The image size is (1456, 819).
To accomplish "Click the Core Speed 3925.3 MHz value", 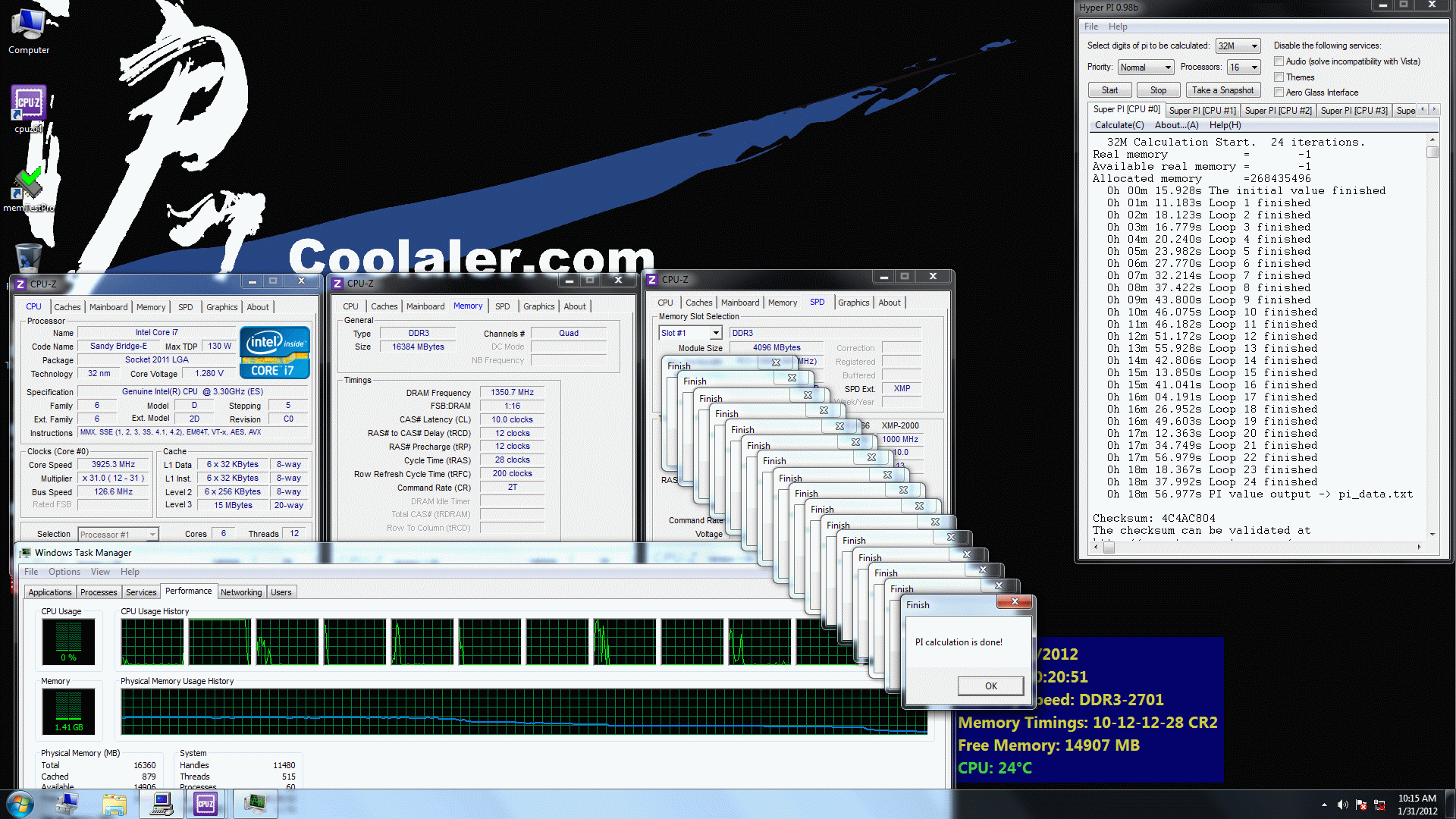I will 114,465.
